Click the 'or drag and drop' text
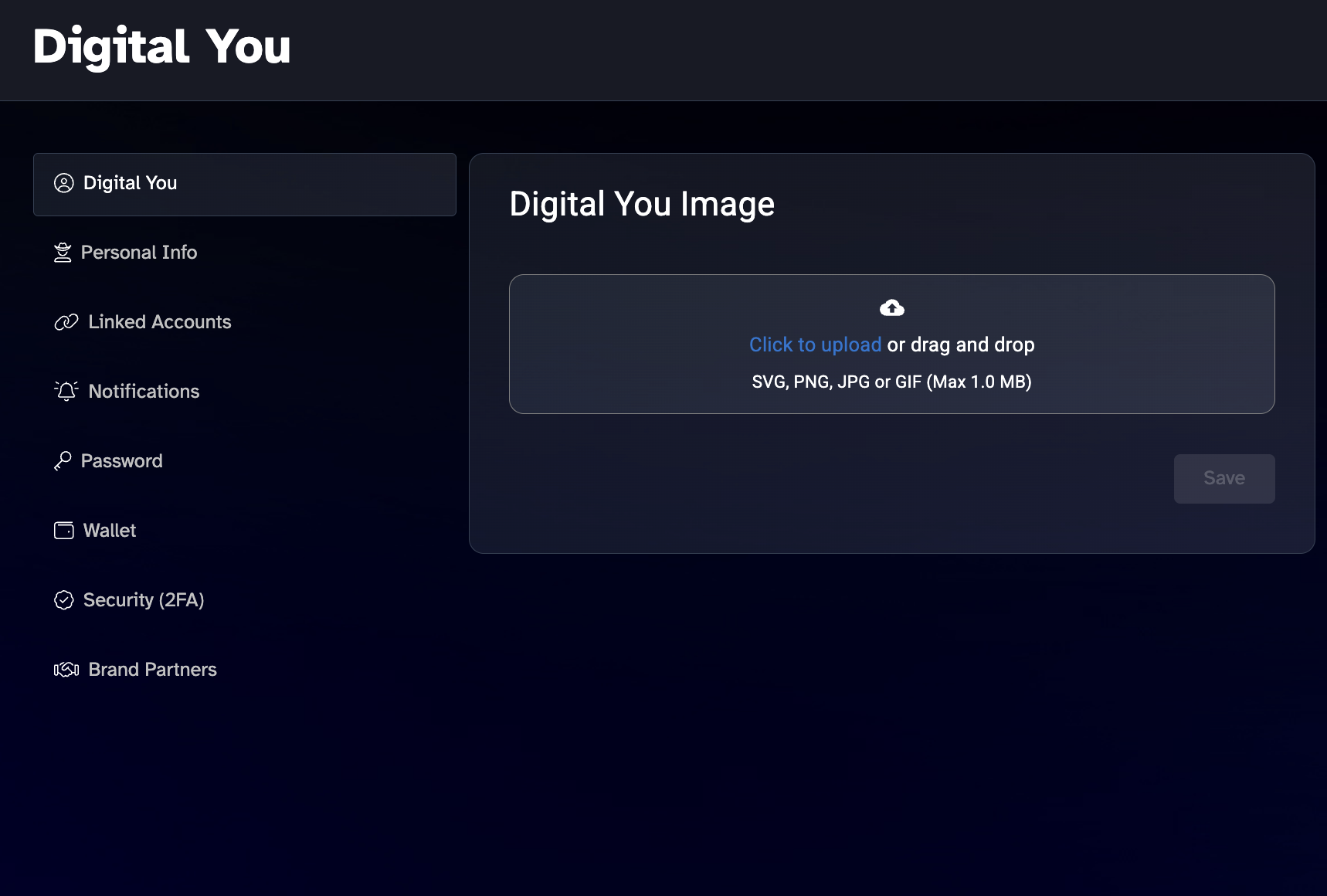The height and width of the screenshot is (896, 1327). click(961, 344)
